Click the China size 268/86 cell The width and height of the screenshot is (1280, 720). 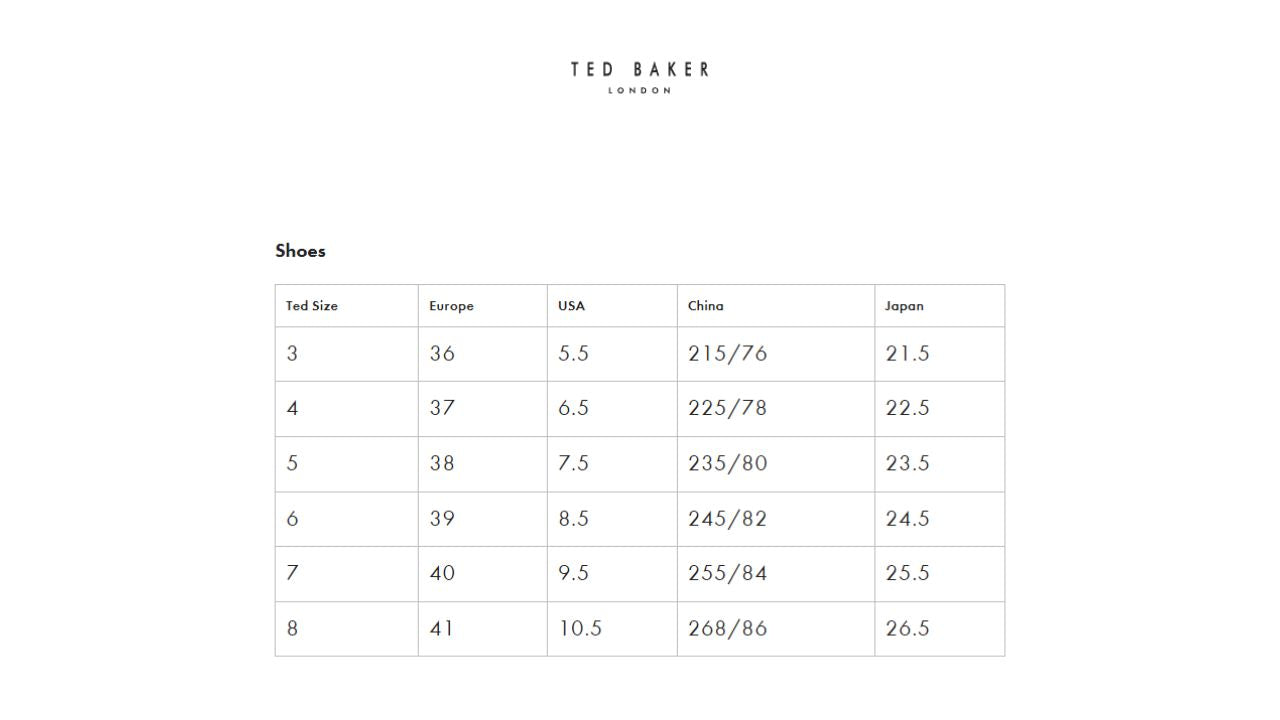[727, 628]
